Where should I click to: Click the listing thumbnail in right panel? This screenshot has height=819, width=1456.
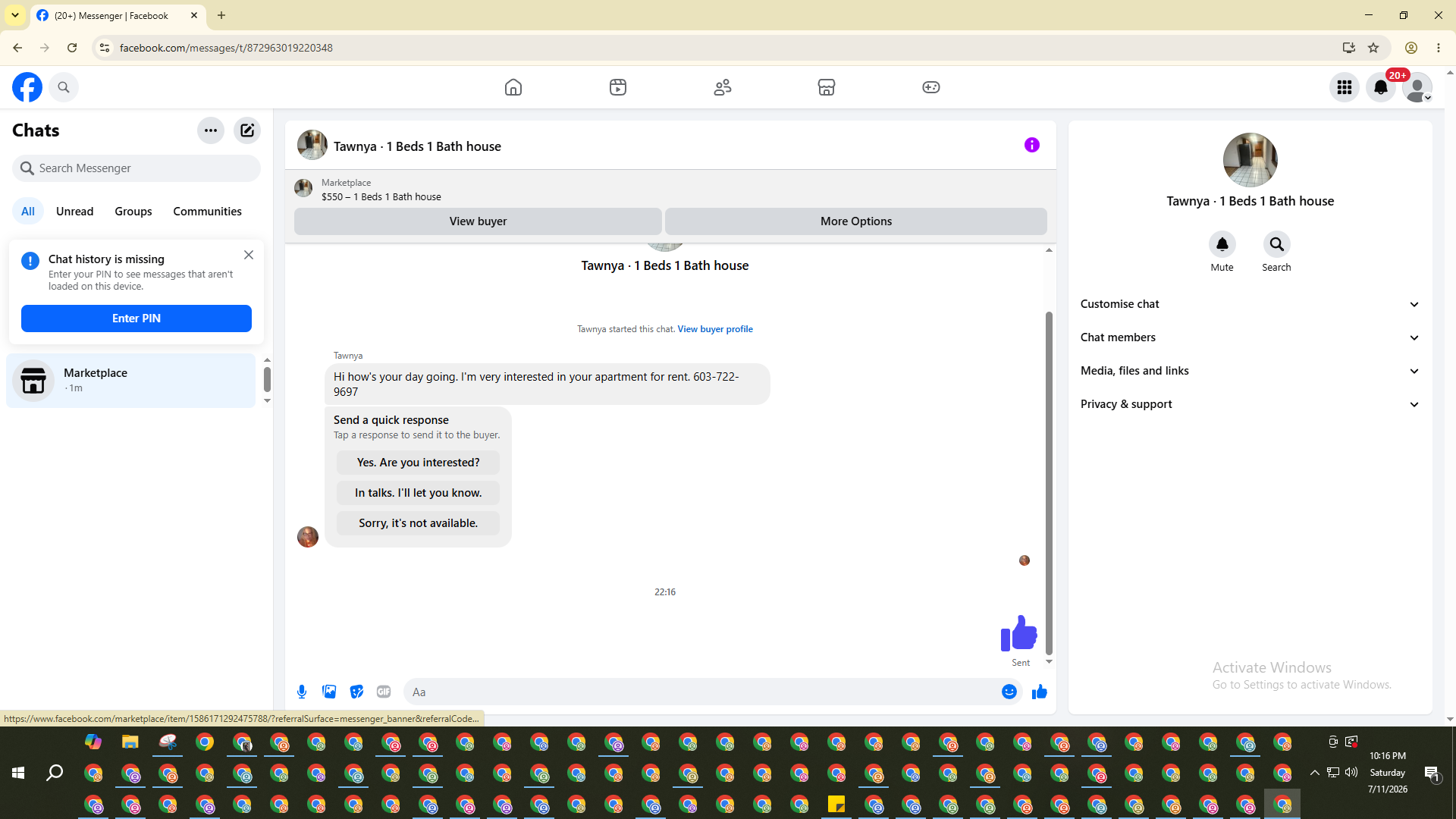point(1250,160)
